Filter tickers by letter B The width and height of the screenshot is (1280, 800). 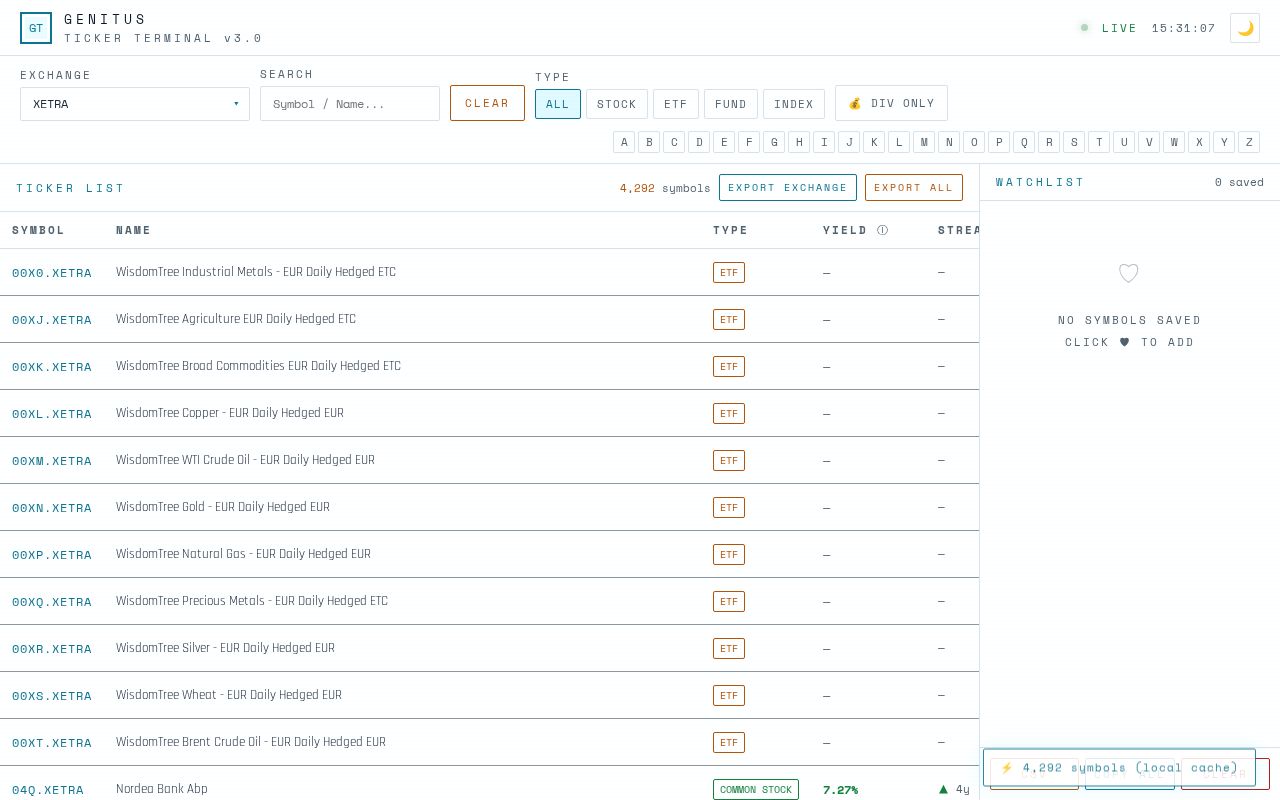[x=649, y=142]
